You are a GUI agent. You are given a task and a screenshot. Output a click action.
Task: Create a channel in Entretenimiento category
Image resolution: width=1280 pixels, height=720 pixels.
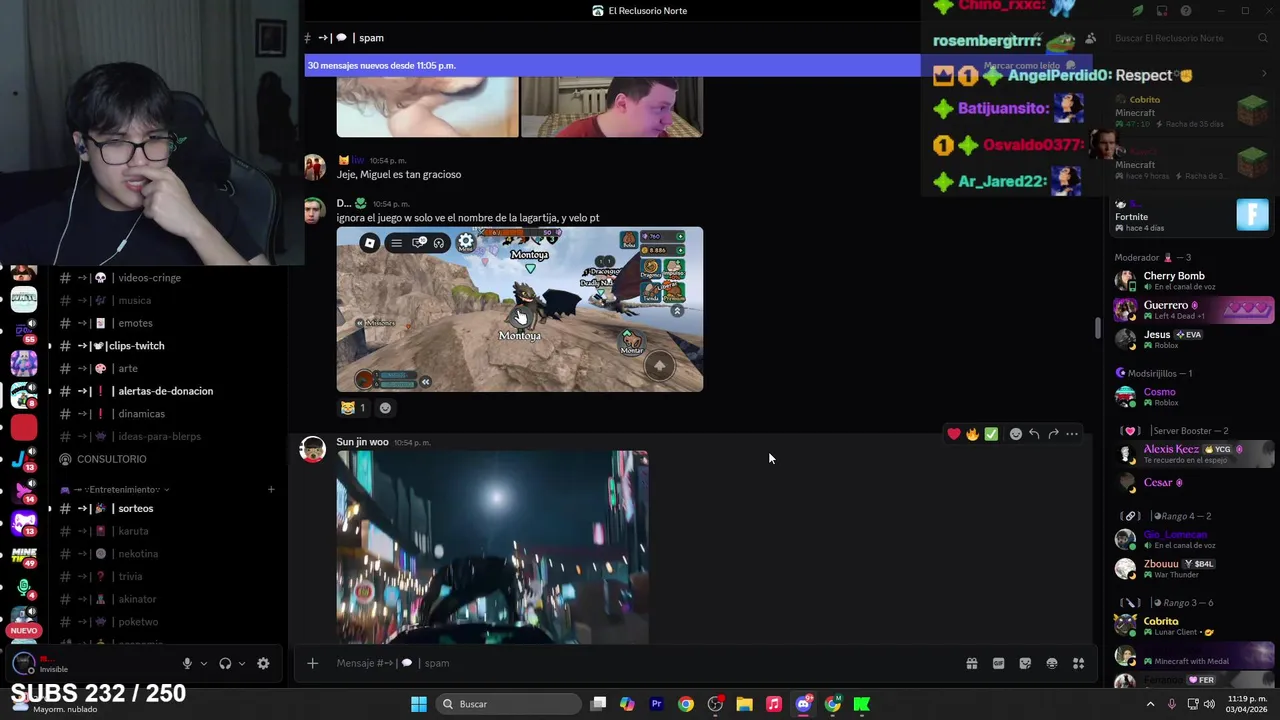(271, 490)
